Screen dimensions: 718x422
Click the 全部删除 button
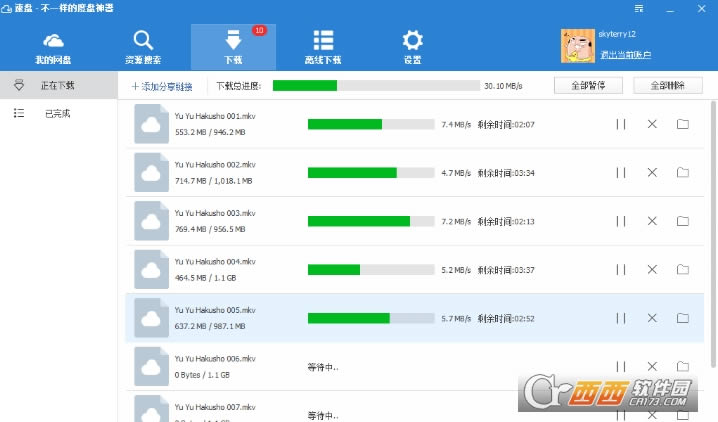coord(668,86)
